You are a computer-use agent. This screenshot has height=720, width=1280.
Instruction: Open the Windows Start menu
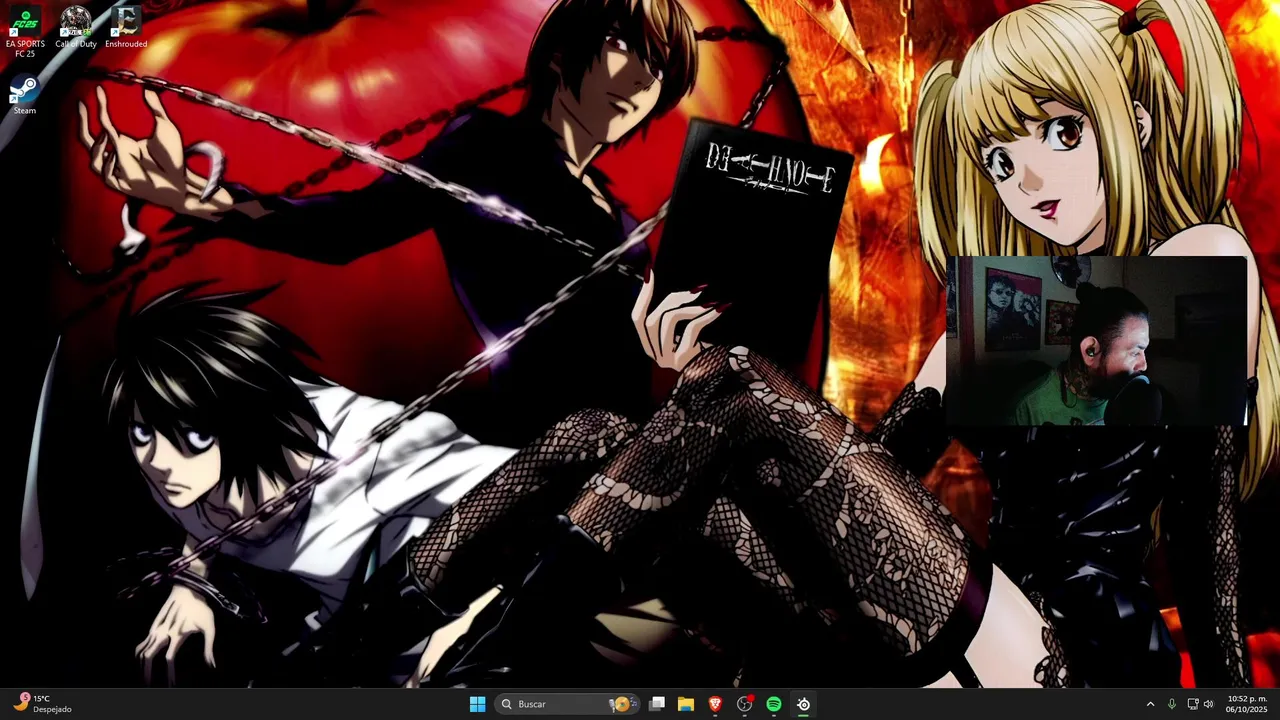tap(477, 704)
